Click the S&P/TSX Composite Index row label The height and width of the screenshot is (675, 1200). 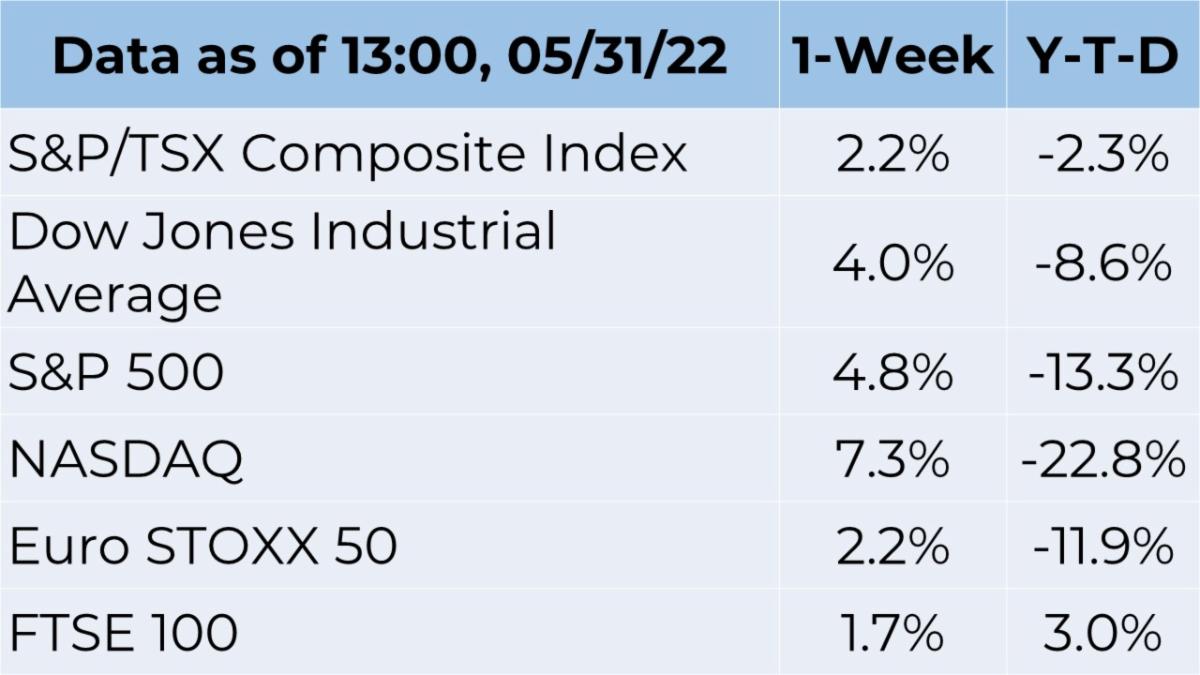348,155
